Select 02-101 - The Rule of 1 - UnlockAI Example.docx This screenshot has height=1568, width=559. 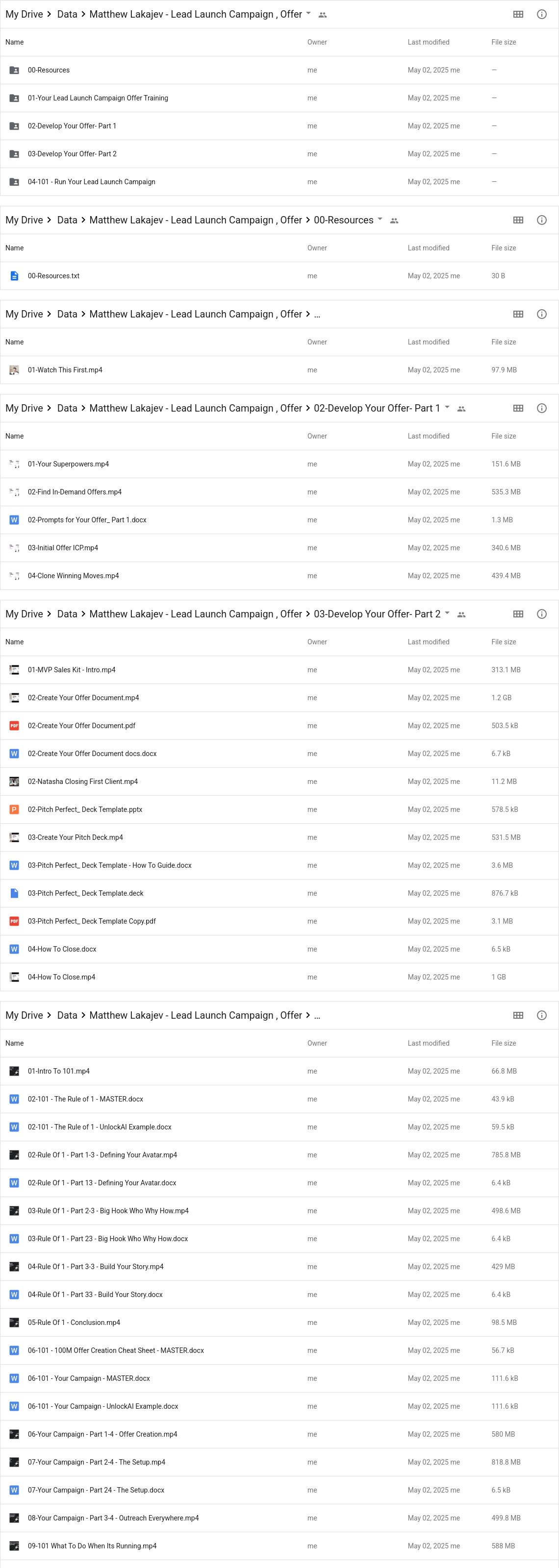click(x=279, y=1127)
